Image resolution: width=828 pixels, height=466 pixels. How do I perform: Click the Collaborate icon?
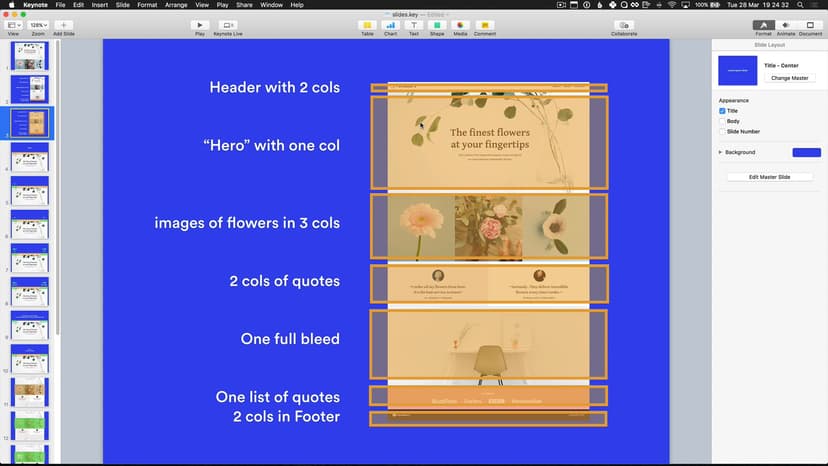[x=623, y=24]
